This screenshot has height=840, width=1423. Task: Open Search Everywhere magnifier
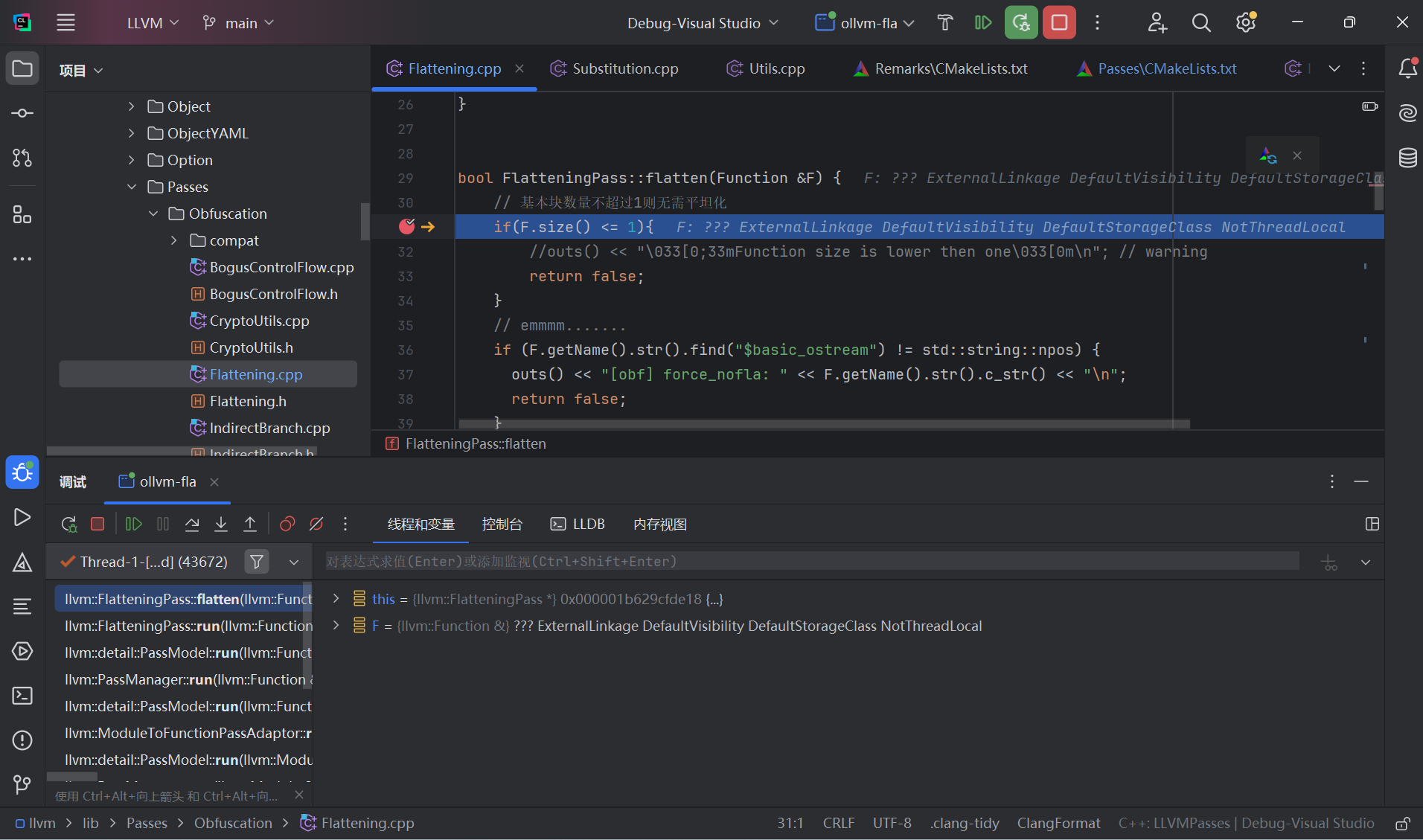click(x=1201, y=22)
